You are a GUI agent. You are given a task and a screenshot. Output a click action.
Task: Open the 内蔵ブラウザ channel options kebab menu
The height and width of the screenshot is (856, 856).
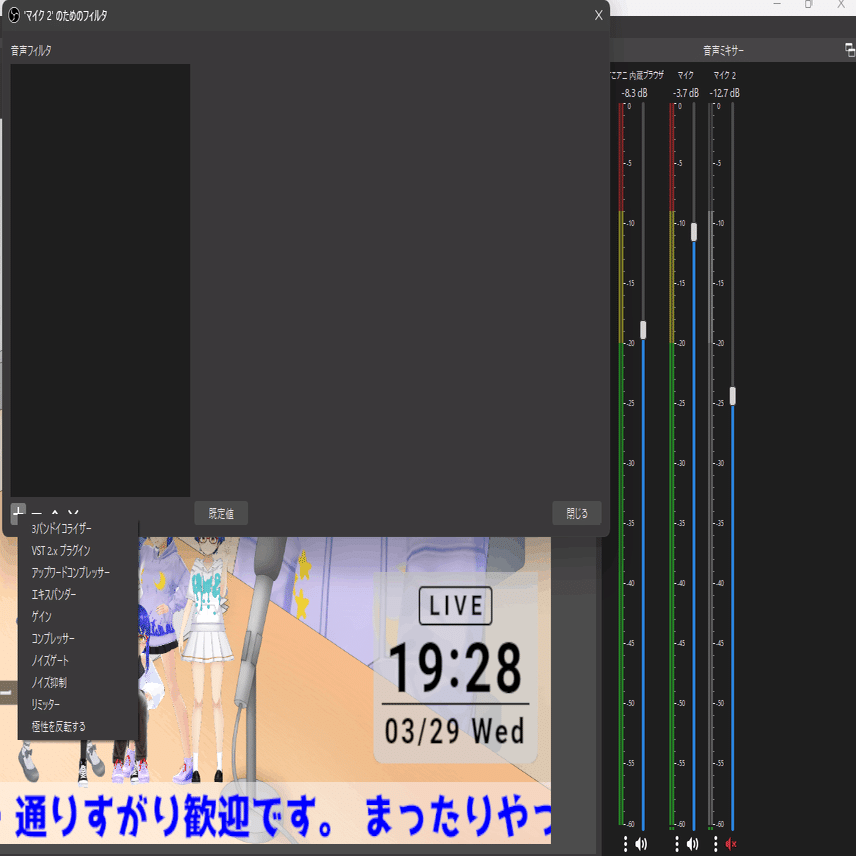click(626, 843)
